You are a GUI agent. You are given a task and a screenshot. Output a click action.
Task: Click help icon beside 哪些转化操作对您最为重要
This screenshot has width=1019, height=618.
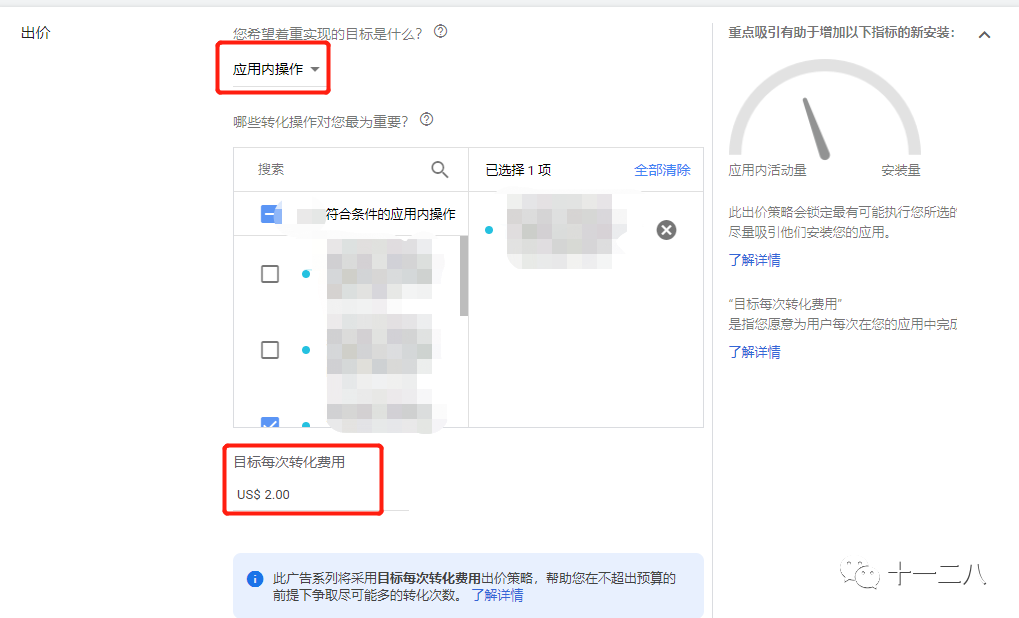coord(425,119)
